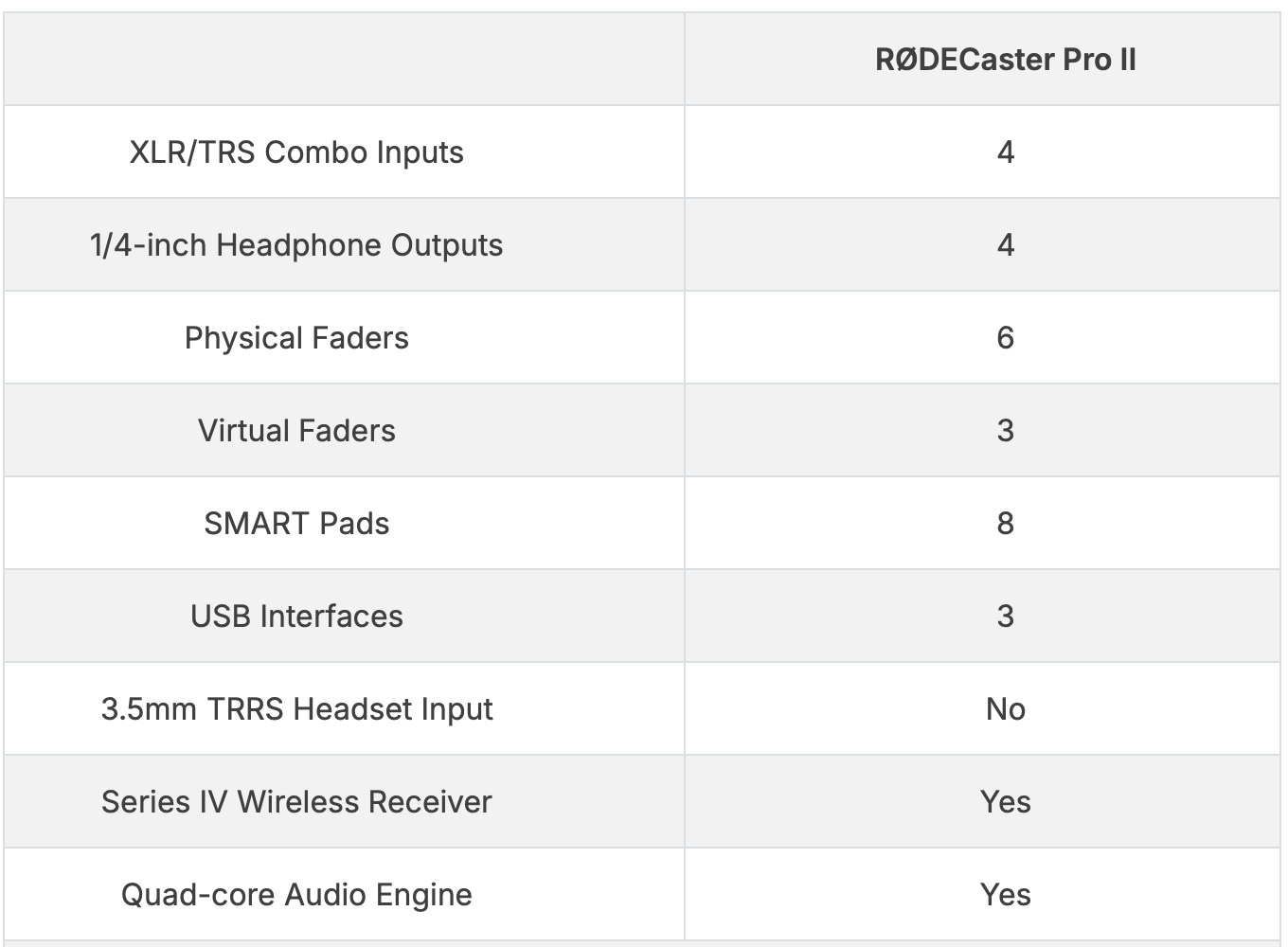Select the Quad-core Audio Engine label

296,895
